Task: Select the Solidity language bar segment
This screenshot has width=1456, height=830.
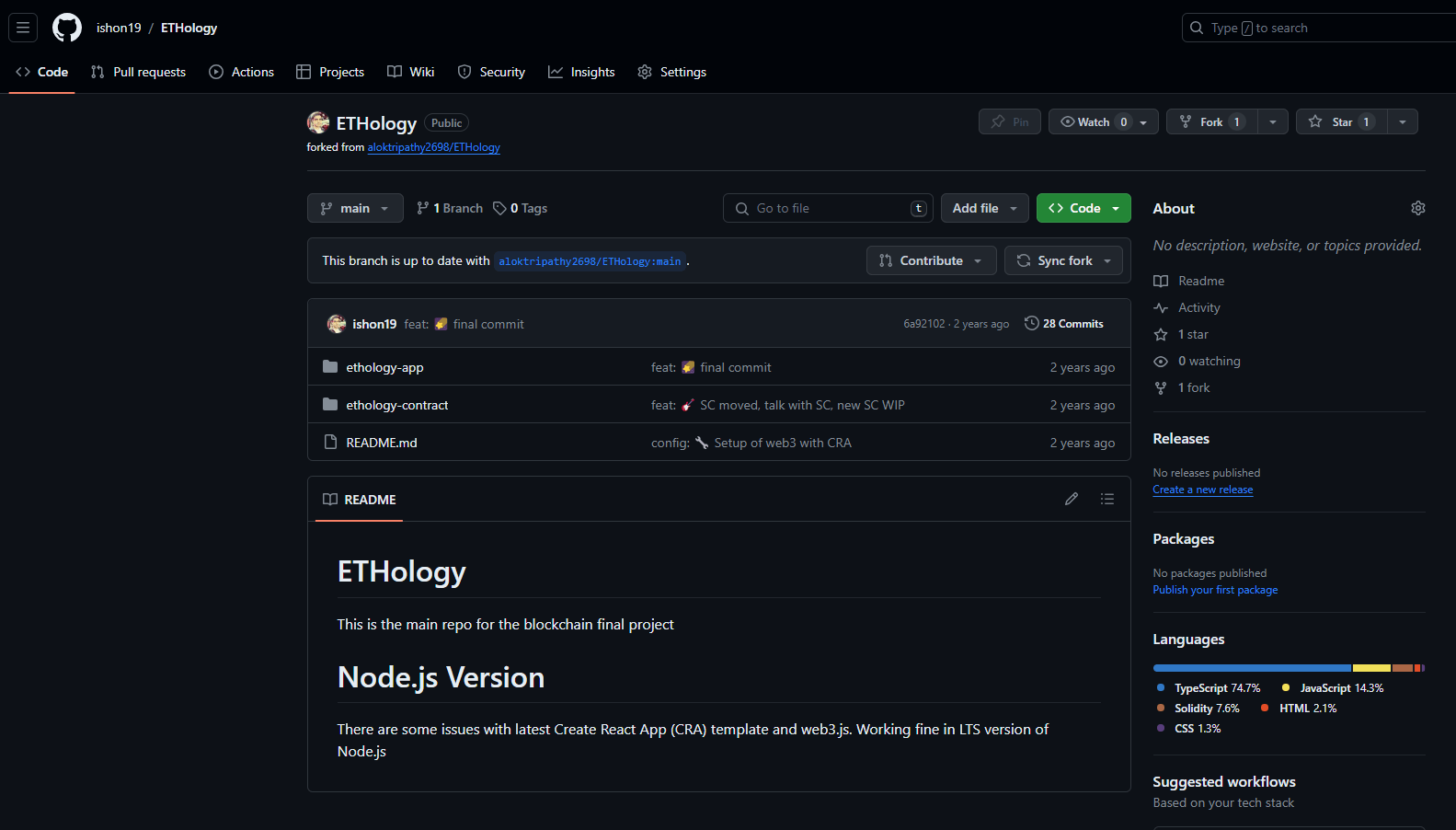Action: (1403, 668)
